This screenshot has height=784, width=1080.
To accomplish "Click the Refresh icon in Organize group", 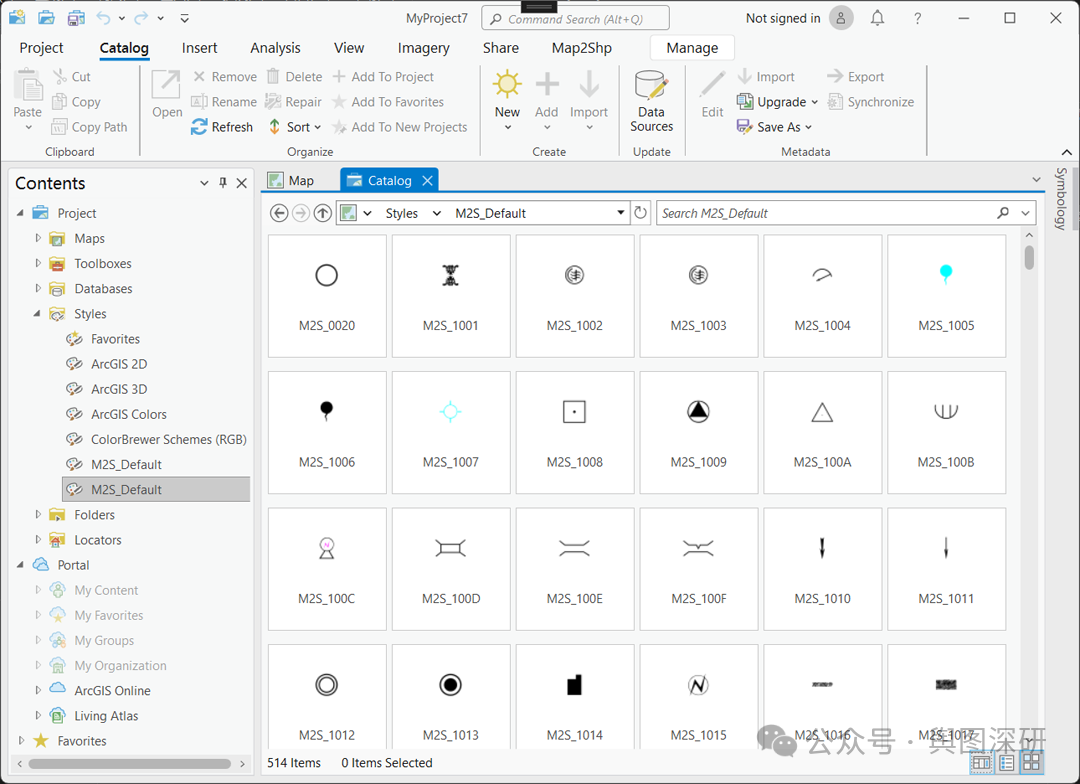I will pyautogui.click(x=200, y=127).
